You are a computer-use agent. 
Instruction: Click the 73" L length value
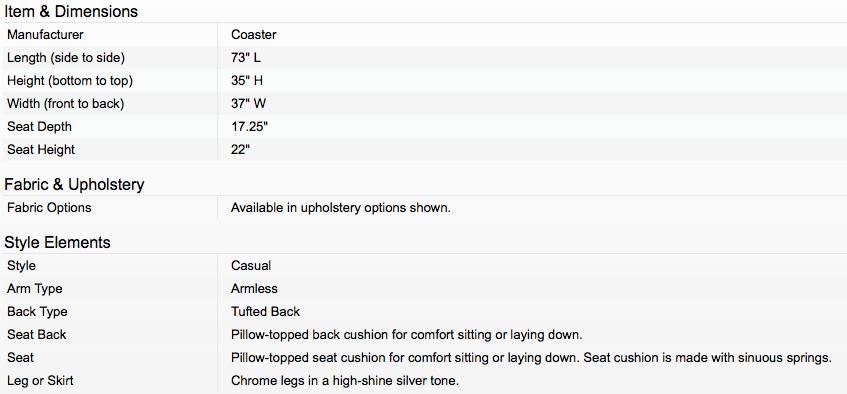(x=246, y=58)
